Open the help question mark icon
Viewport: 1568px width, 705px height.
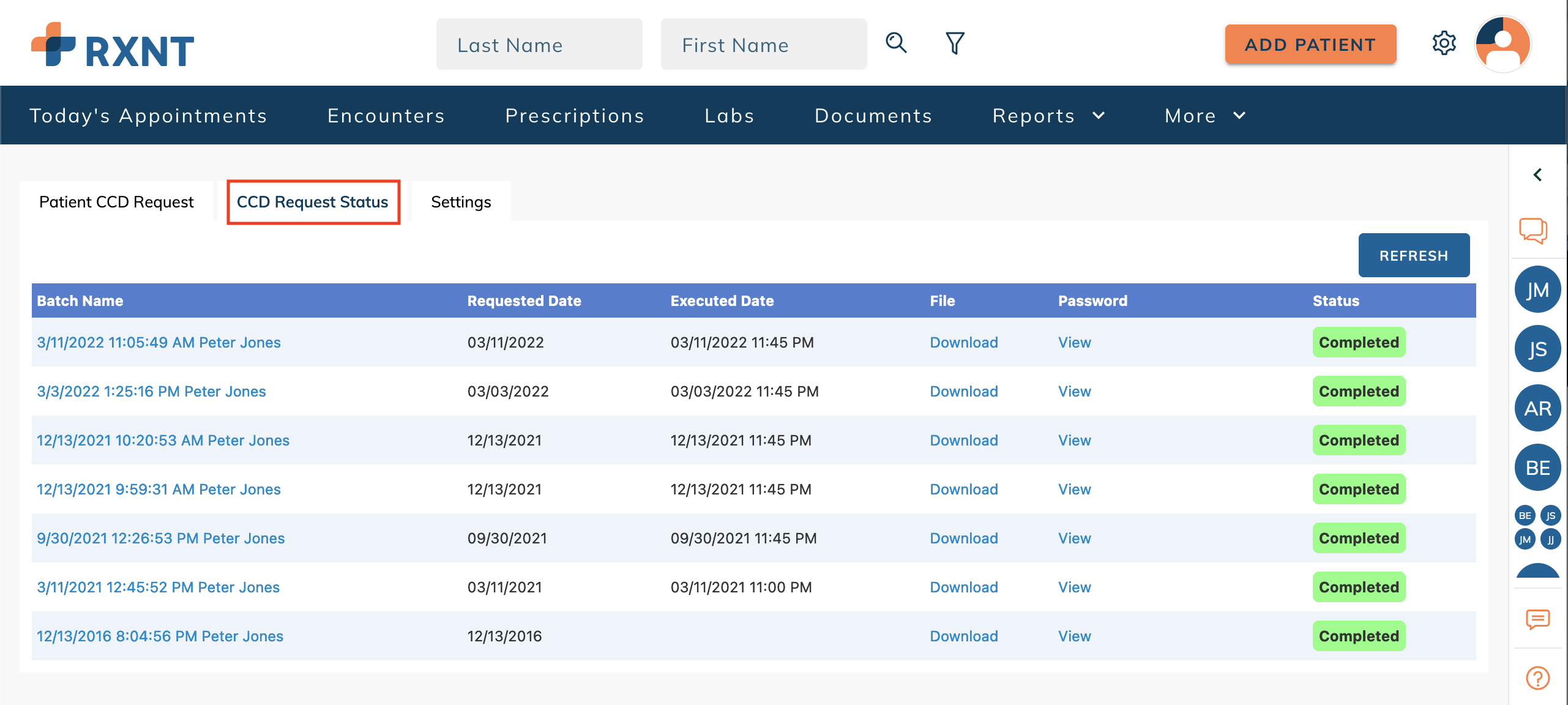[1537, 678]
